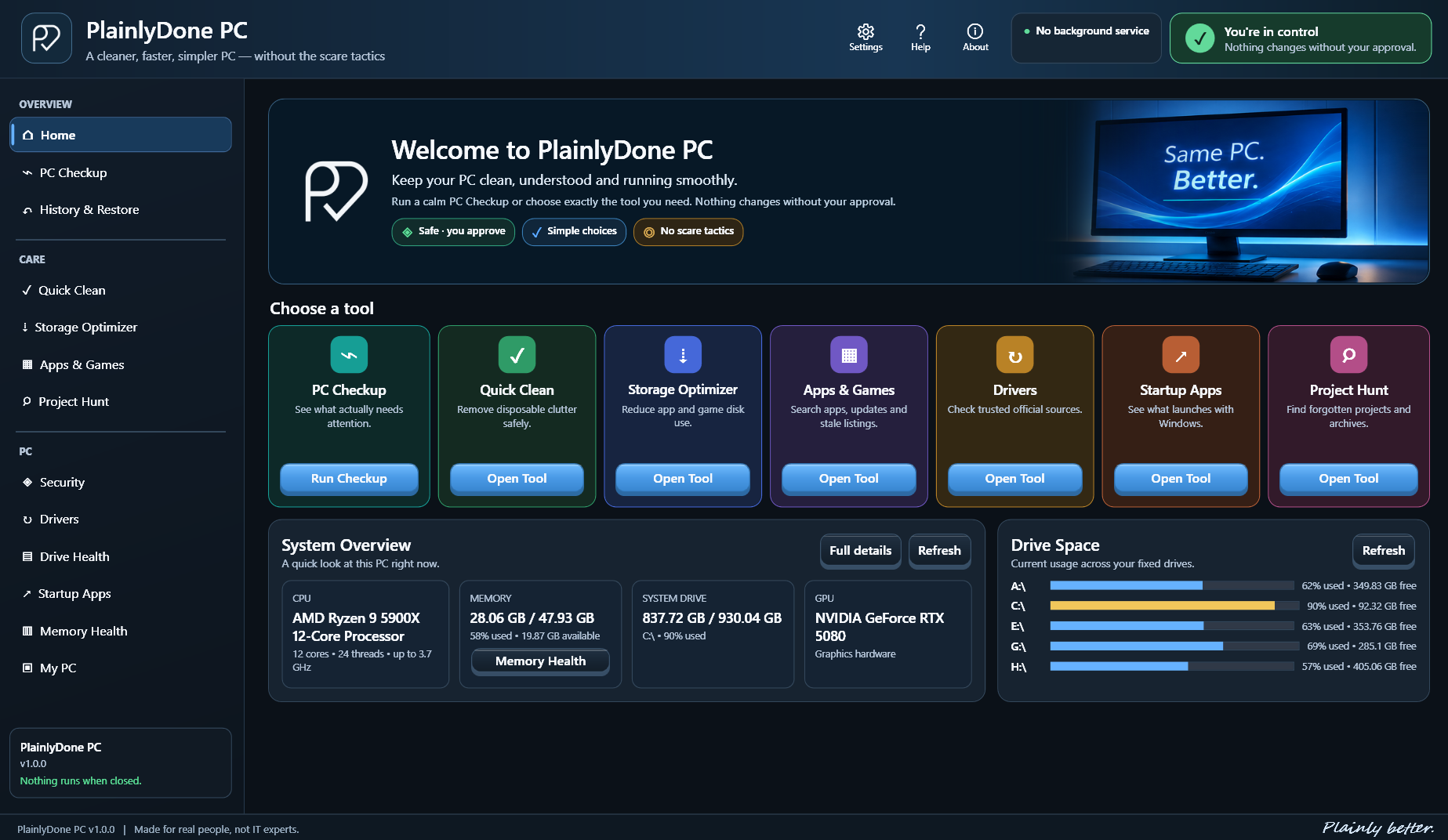Viewport: 1448px width, 840px height.
Task: Open Project Hunt from sidebar
Action: tap(121, 401)
